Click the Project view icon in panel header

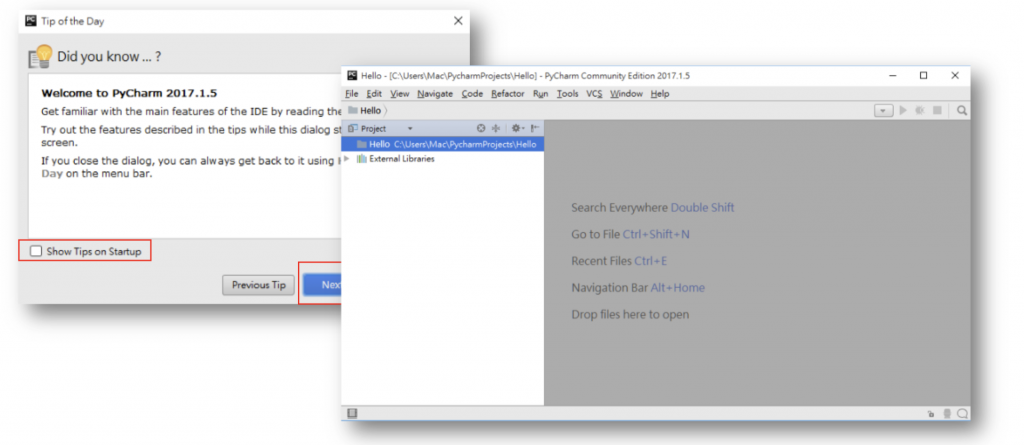pyautogui.click(x=354, y=129)
